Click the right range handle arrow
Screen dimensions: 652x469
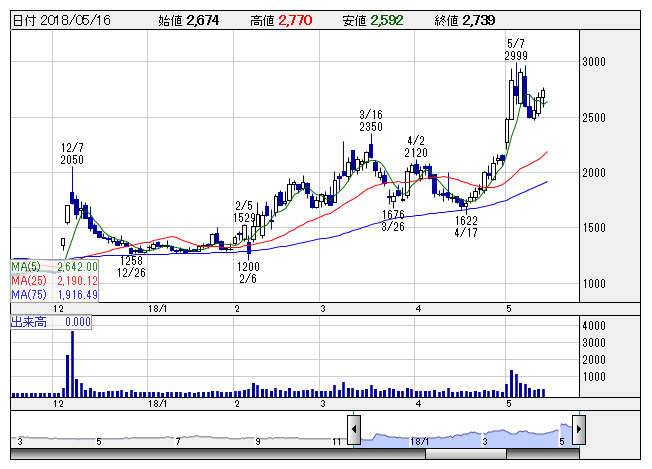tap(579, 429)
